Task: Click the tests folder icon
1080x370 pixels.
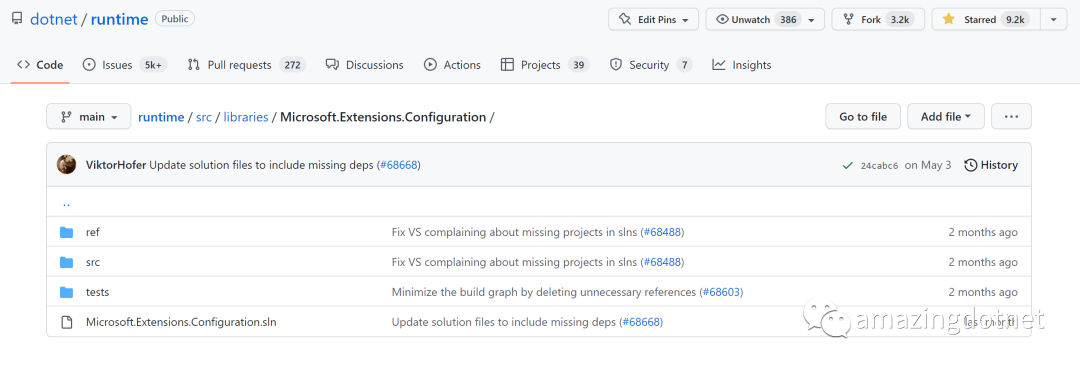Action: (66, 292)
